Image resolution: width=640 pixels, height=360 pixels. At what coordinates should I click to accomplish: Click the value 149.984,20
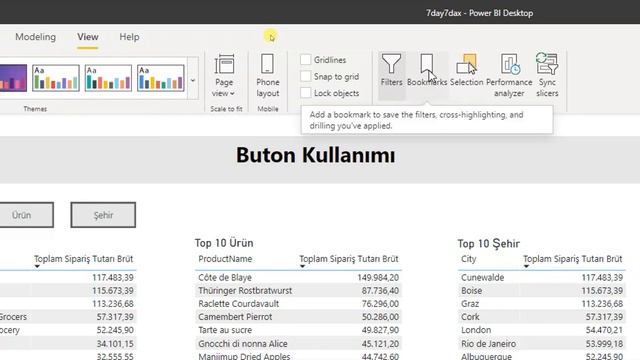click(378, 278)
